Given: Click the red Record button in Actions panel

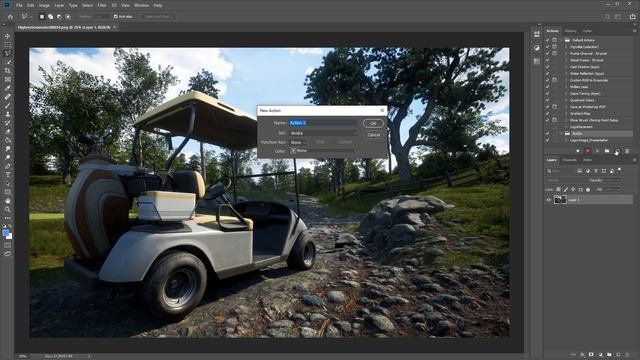Looking at the screenshot, I should point(587,151).
